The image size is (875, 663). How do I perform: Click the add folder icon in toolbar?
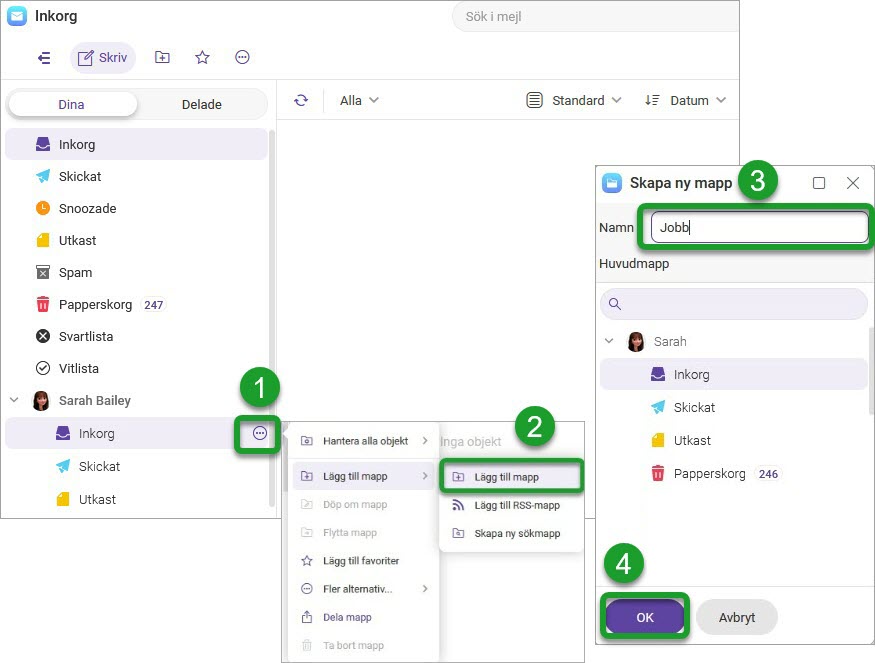(x=162, y=58)
